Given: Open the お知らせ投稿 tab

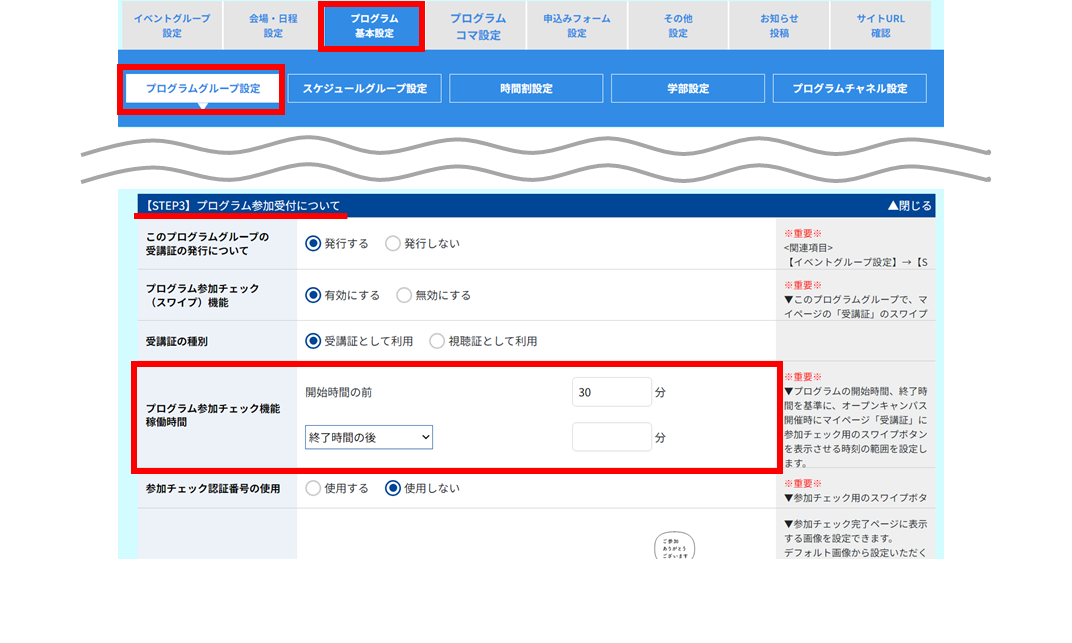Looking at the screenshot, I should [x=779, y=25].
